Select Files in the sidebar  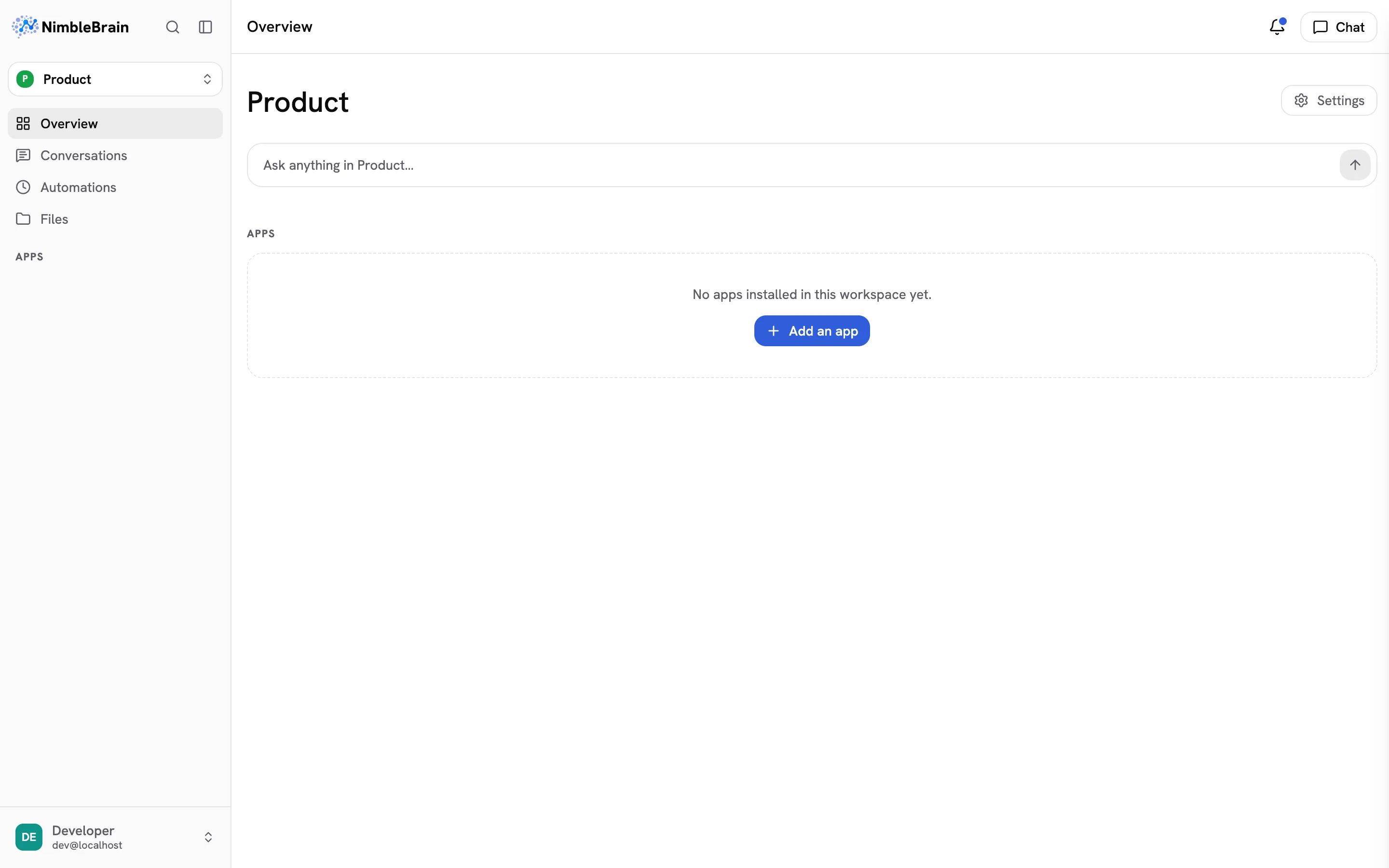pos(115,219)
